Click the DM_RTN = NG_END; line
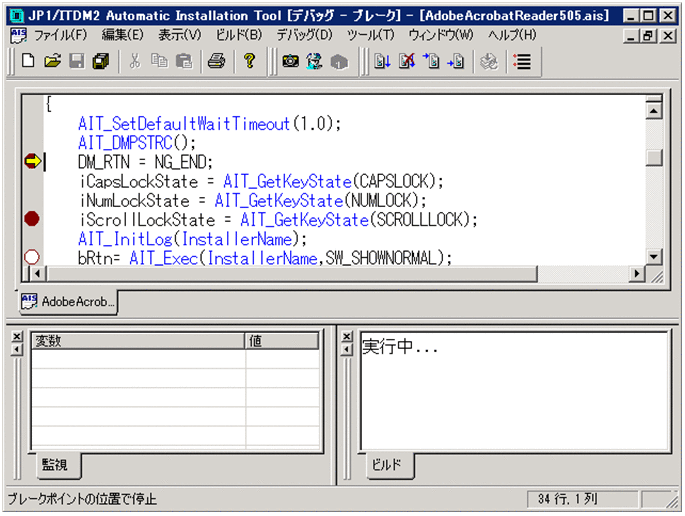Screen dimensions: 685x516 [x=145, y=162]
